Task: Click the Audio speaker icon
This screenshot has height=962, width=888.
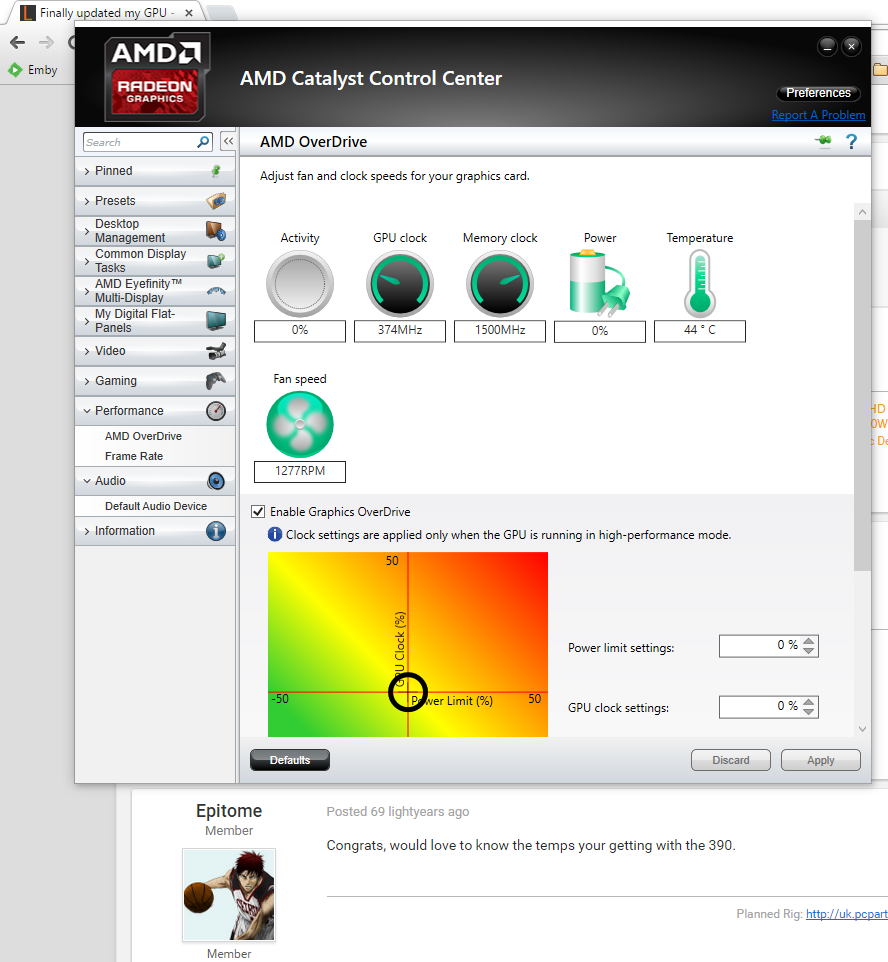Action: pos(216,481)
